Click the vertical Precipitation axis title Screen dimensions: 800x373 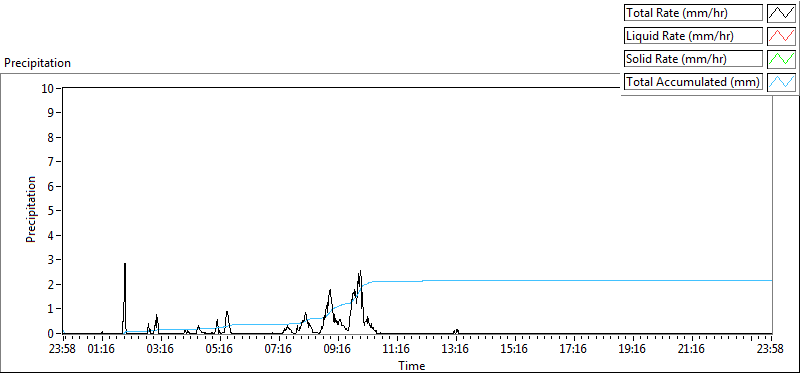(31, 209)
